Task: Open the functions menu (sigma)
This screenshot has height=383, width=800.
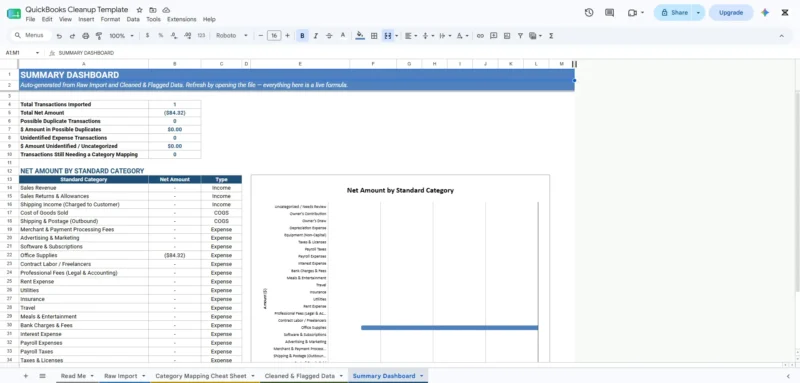Action: 551,36
